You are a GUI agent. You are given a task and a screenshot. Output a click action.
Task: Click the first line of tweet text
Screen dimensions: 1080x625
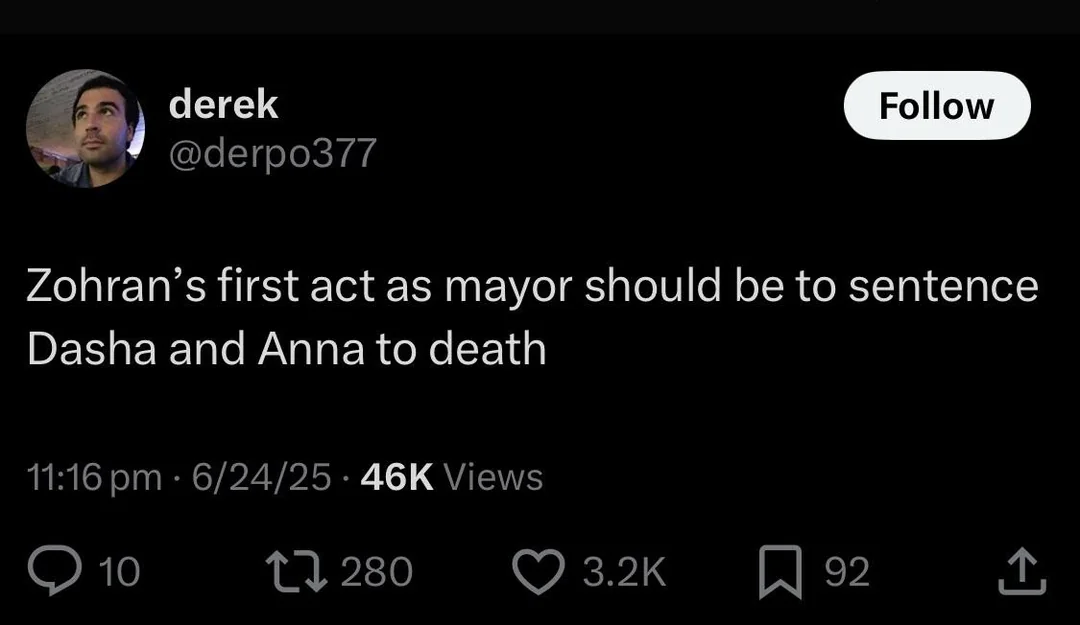click(532, 286)
